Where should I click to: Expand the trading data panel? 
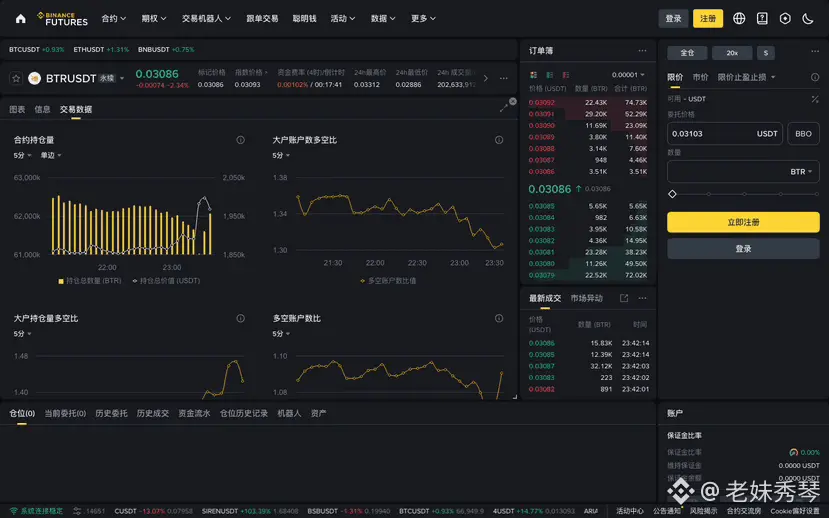coord(503,108)
